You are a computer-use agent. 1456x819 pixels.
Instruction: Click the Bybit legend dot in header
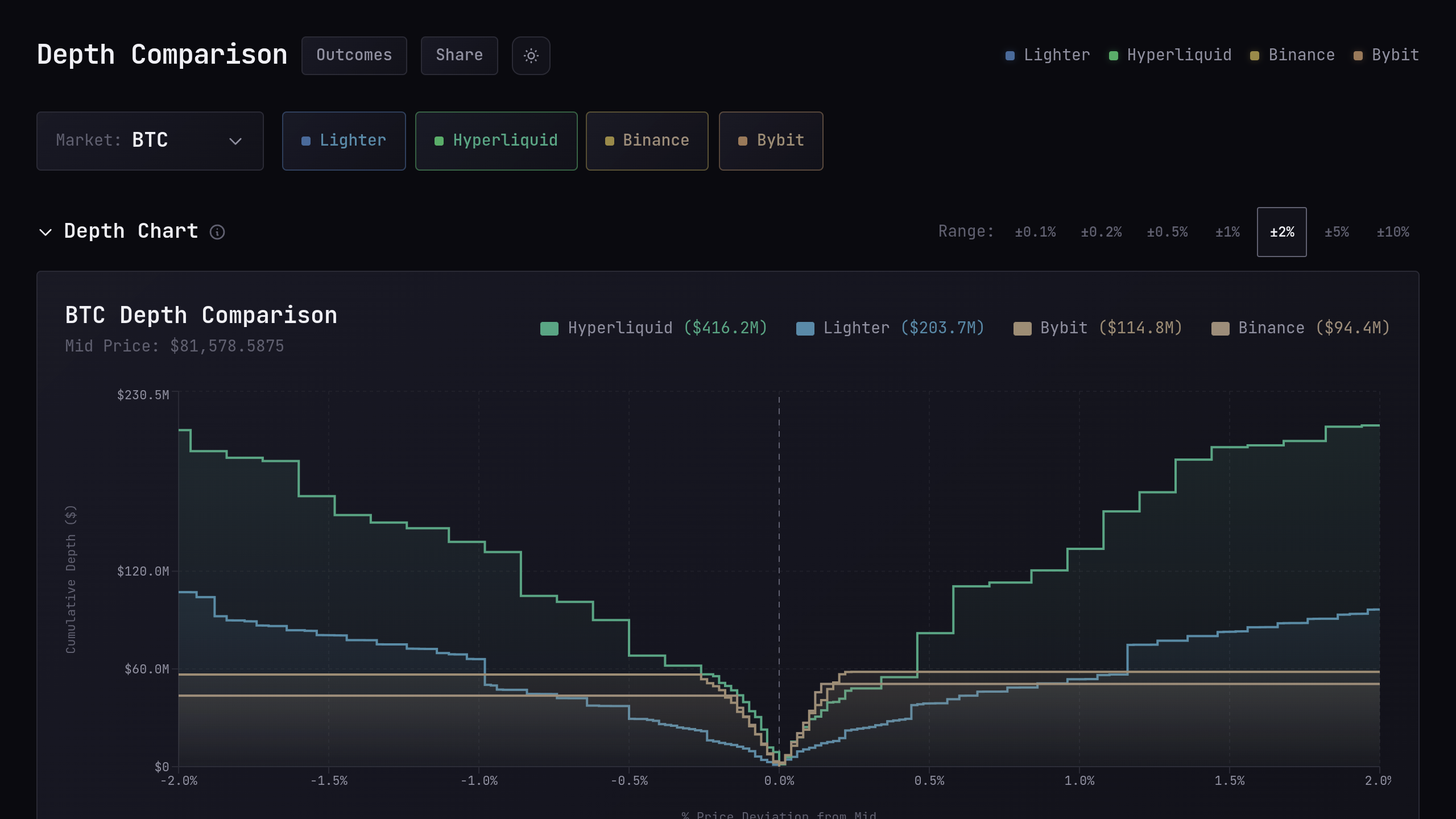coord(1358,56)
